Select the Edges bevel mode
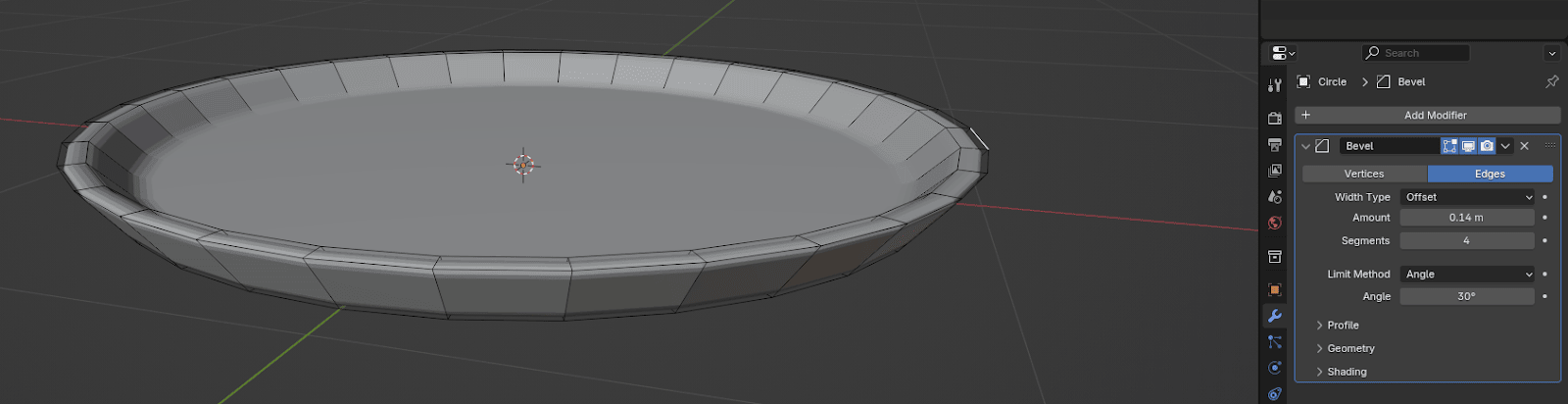The width and height of the screenshot is (1568, 404). (1490, 174)
